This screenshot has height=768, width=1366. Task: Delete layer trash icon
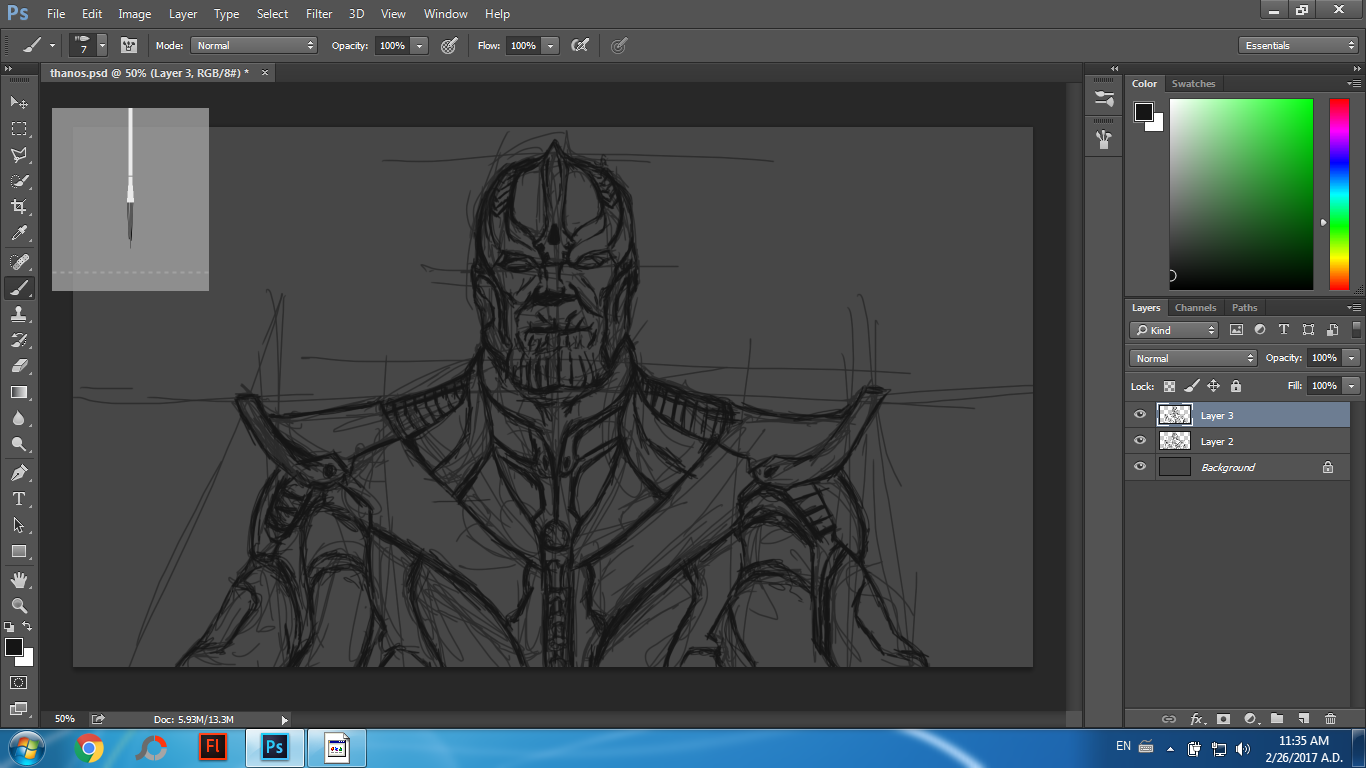pyautogui.click(x=1330, y=718)
